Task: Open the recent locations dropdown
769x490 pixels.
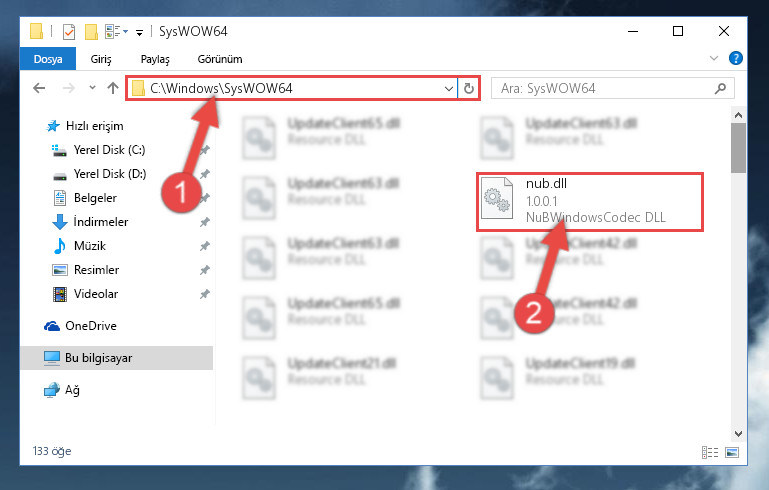Action: pos(92,88)
